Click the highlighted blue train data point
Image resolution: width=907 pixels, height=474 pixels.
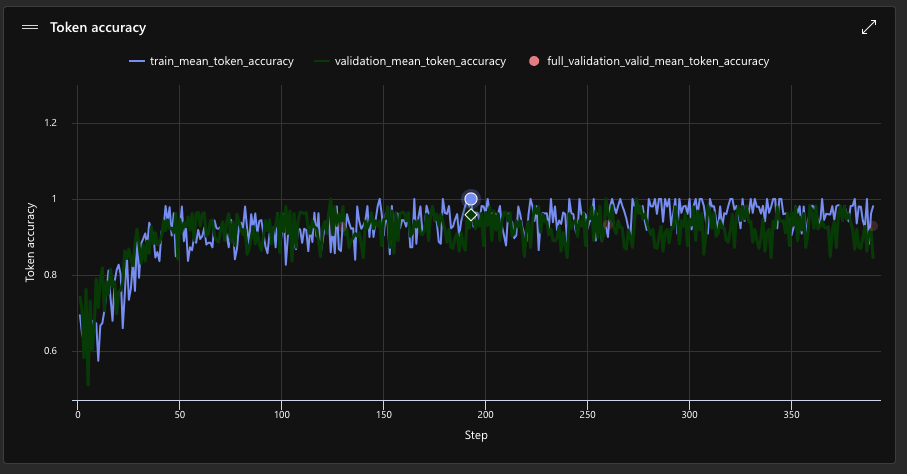pyautogui.click(x=471, y=199)
